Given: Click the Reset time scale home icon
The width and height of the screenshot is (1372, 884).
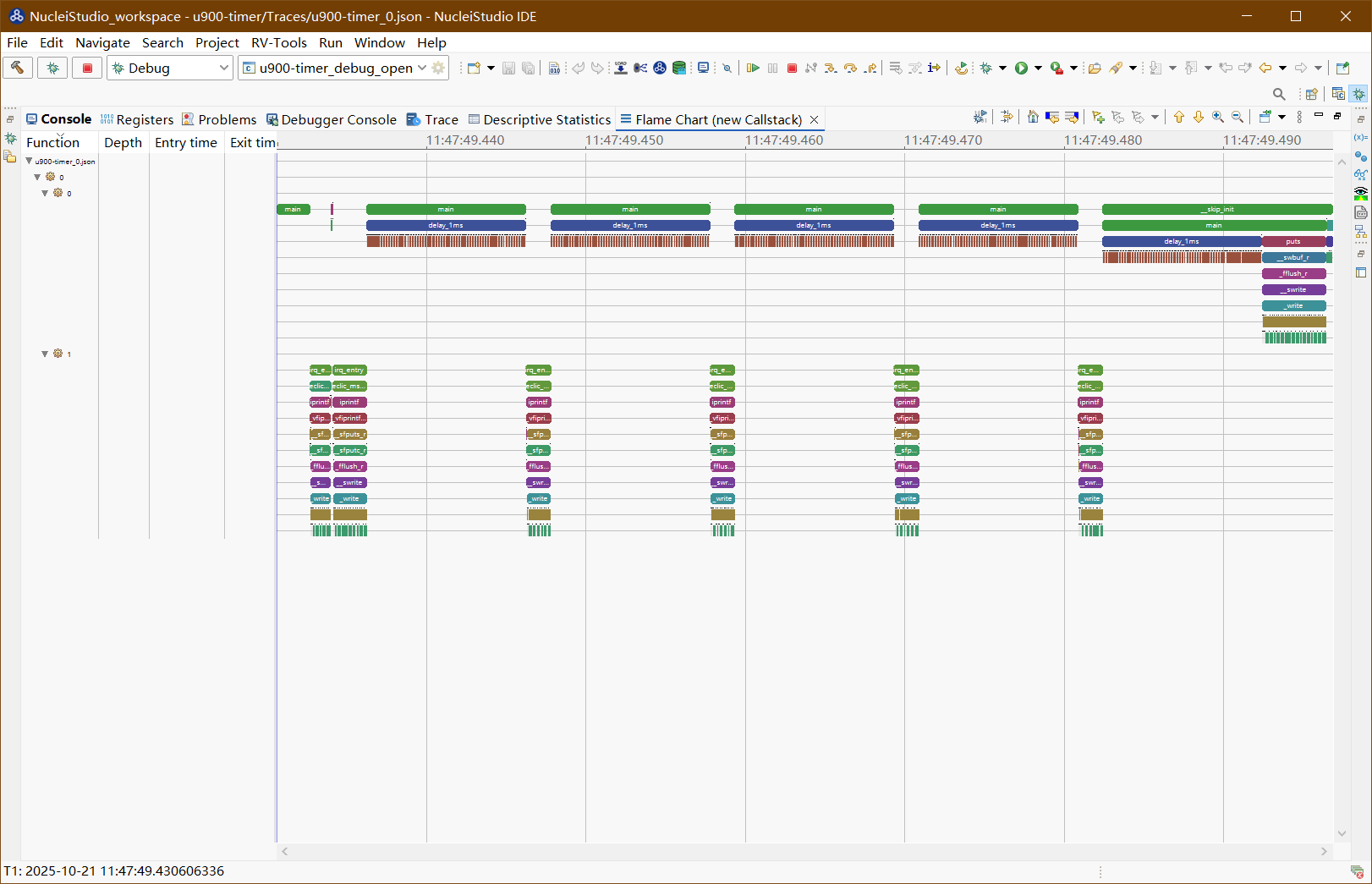Looking at the screenshot, I should (x=1033, y=118).
